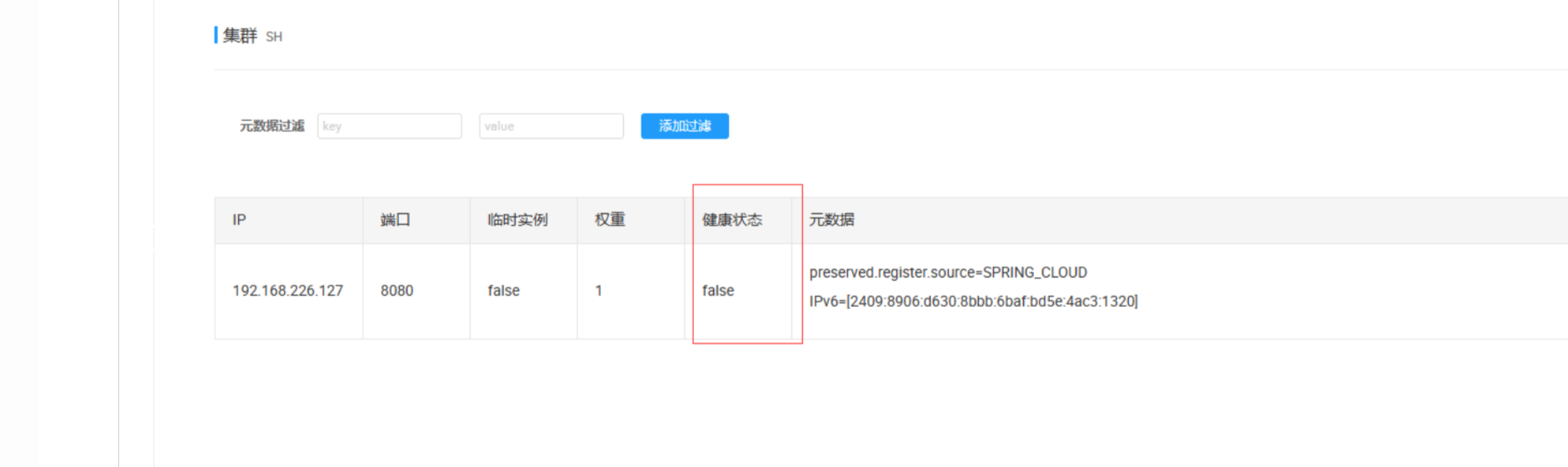Click the weight value 1
Viewport: 1568px width, 467px height.
coord(598,290)
